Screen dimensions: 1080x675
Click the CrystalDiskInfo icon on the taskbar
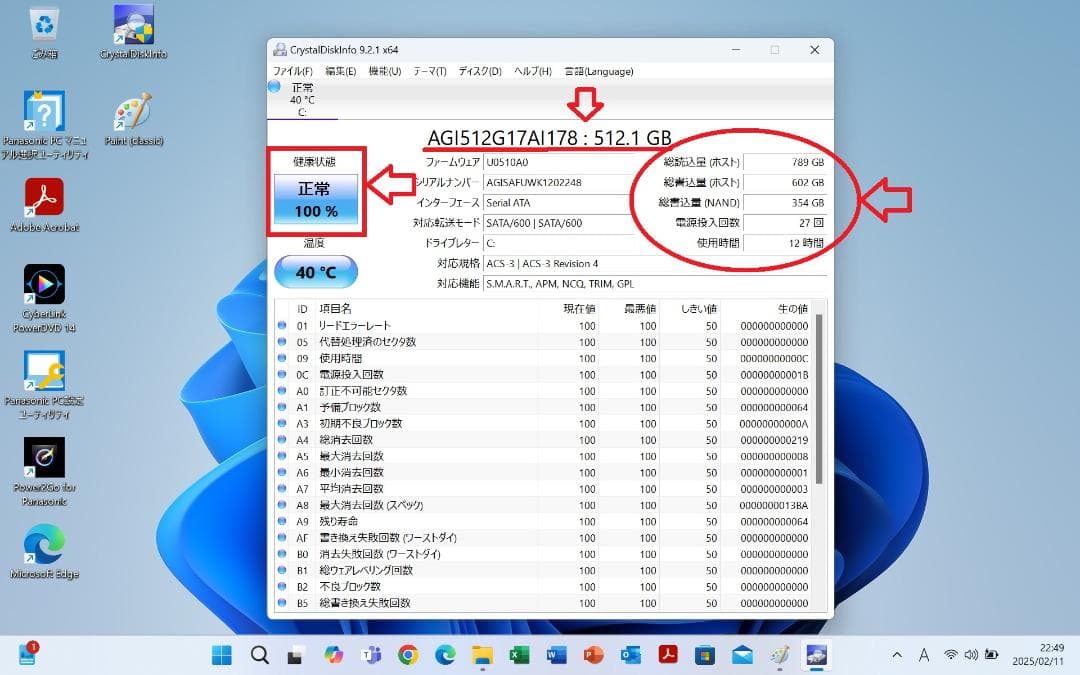(x=817, y=656)
